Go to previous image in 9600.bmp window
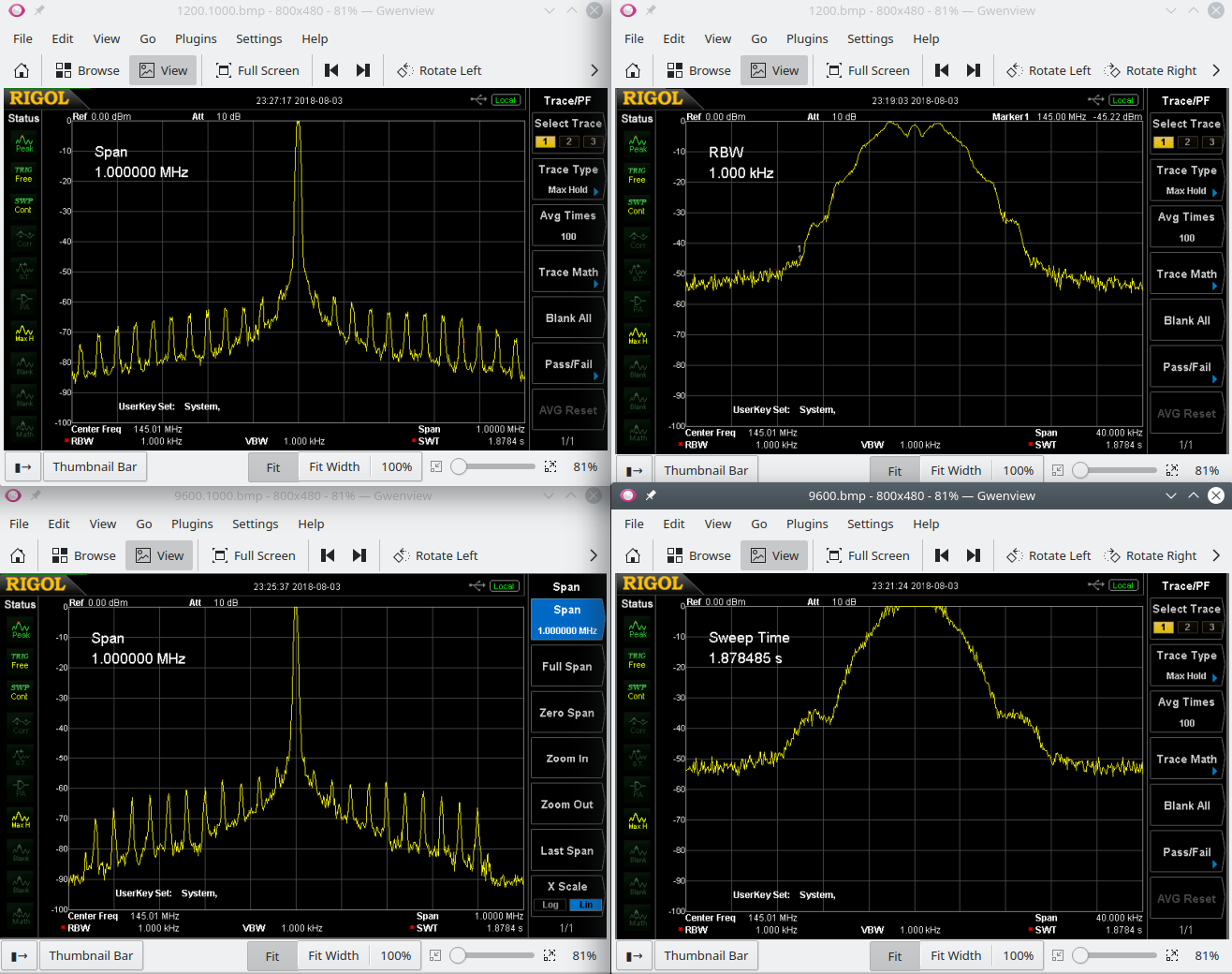Viewport: 1232px width, 974px height. pyautogui.click(x=942, y=555)
